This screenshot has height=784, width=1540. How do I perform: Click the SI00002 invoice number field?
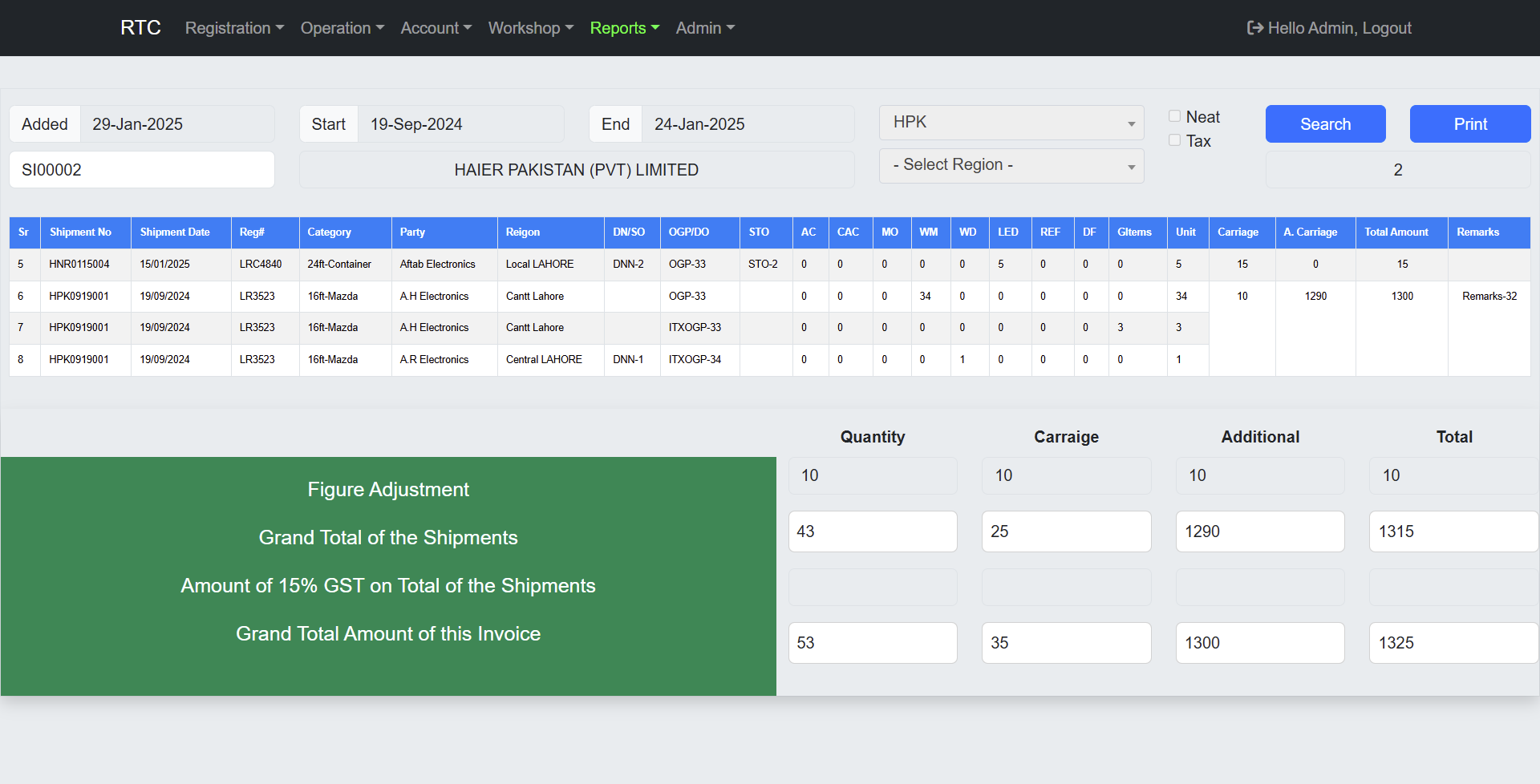pos(142,170)
